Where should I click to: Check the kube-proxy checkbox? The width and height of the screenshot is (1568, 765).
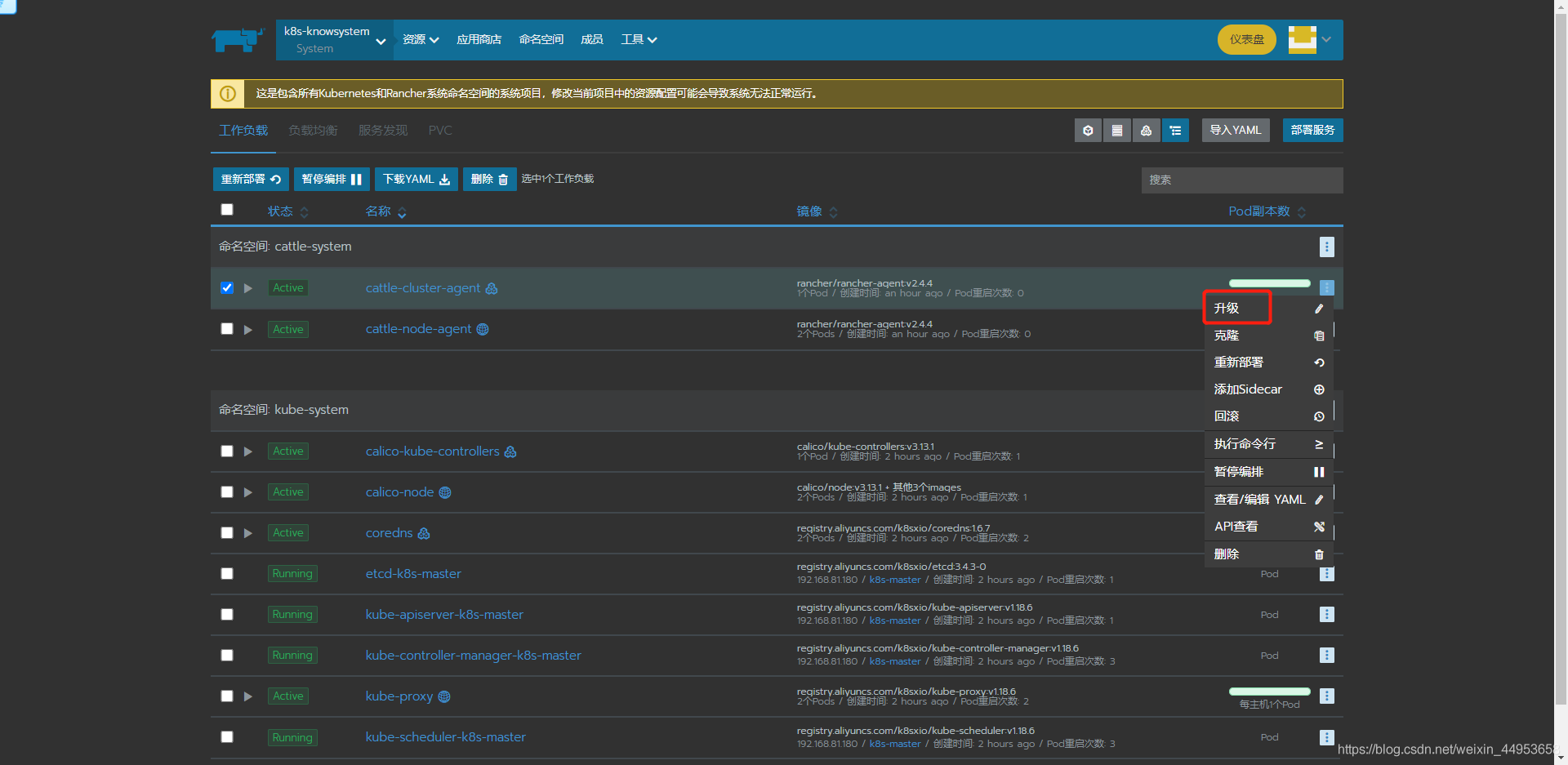227,696
